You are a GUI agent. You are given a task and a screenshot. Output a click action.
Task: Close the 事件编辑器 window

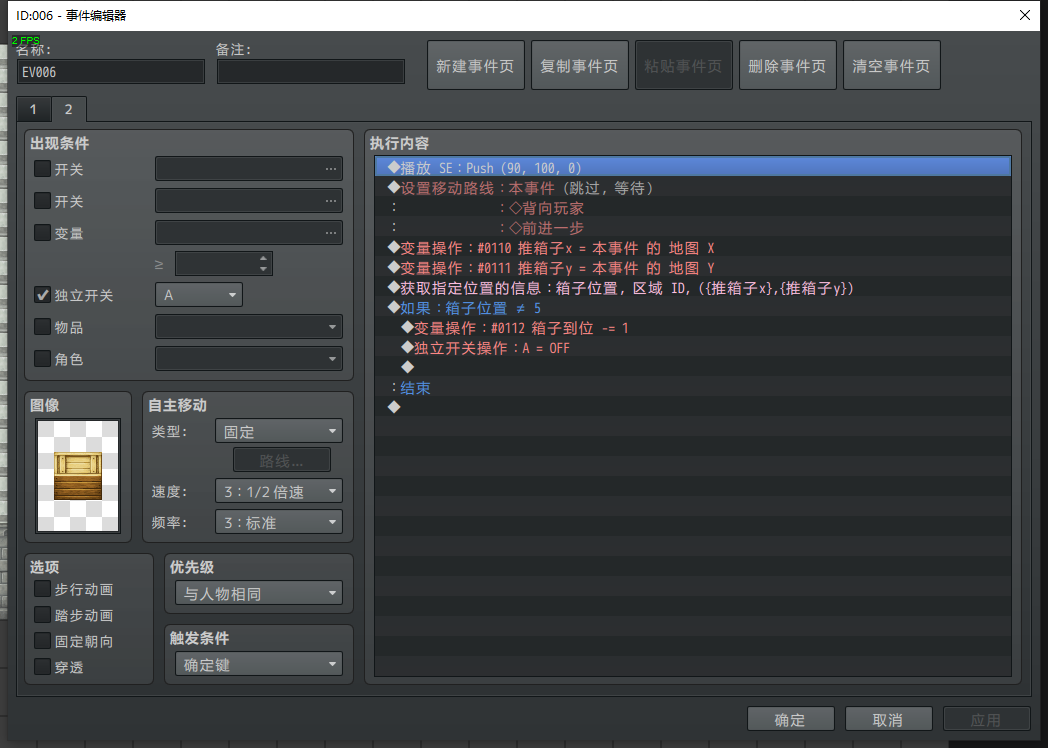click(1025, 15)
